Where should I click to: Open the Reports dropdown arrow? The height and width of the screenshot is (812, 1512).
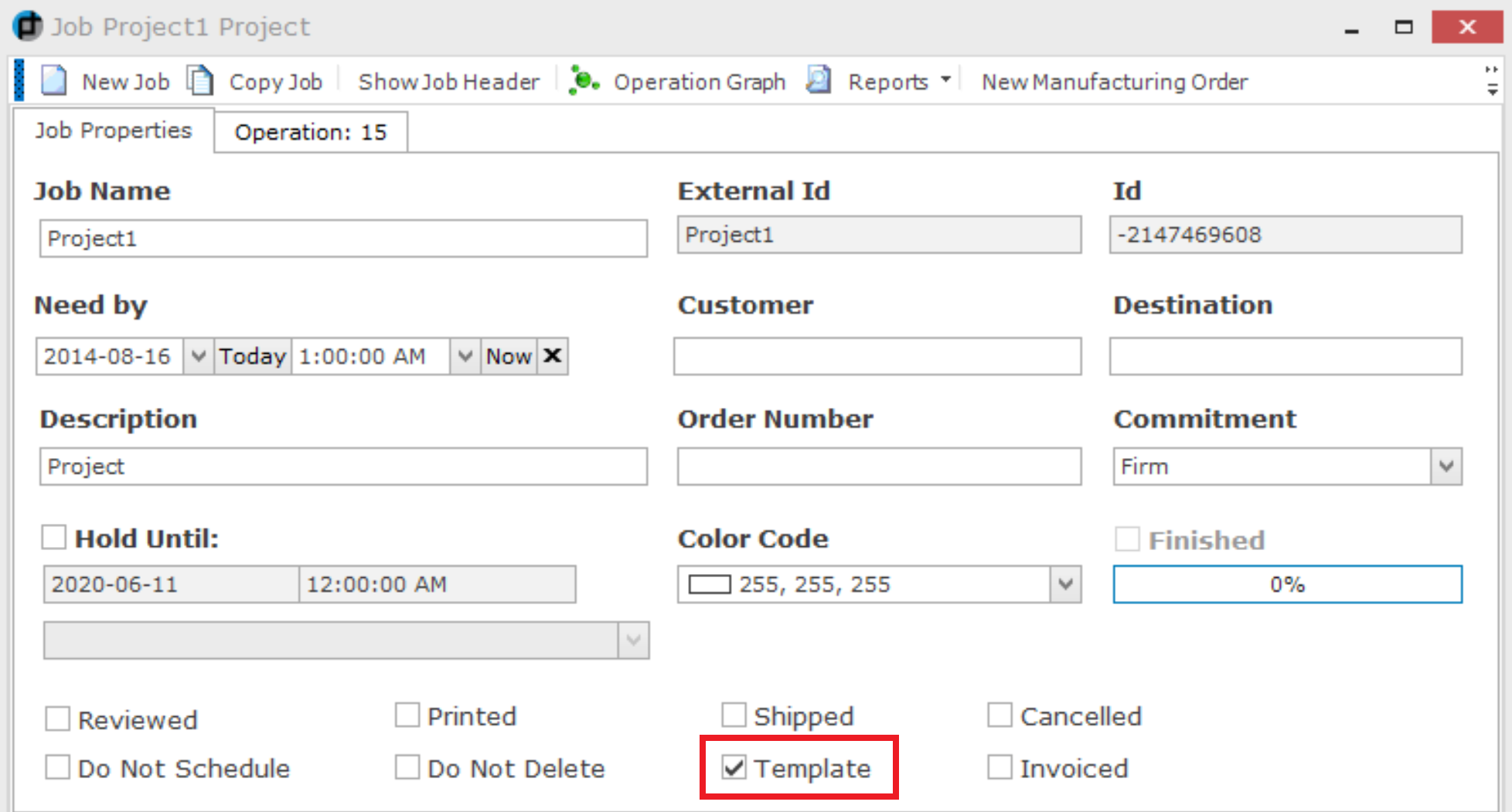point(945,80)
